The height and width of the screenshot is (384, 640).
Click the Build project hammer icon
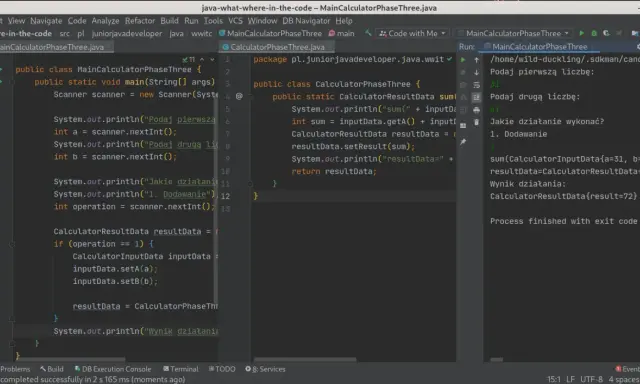(x=368, y=33)
